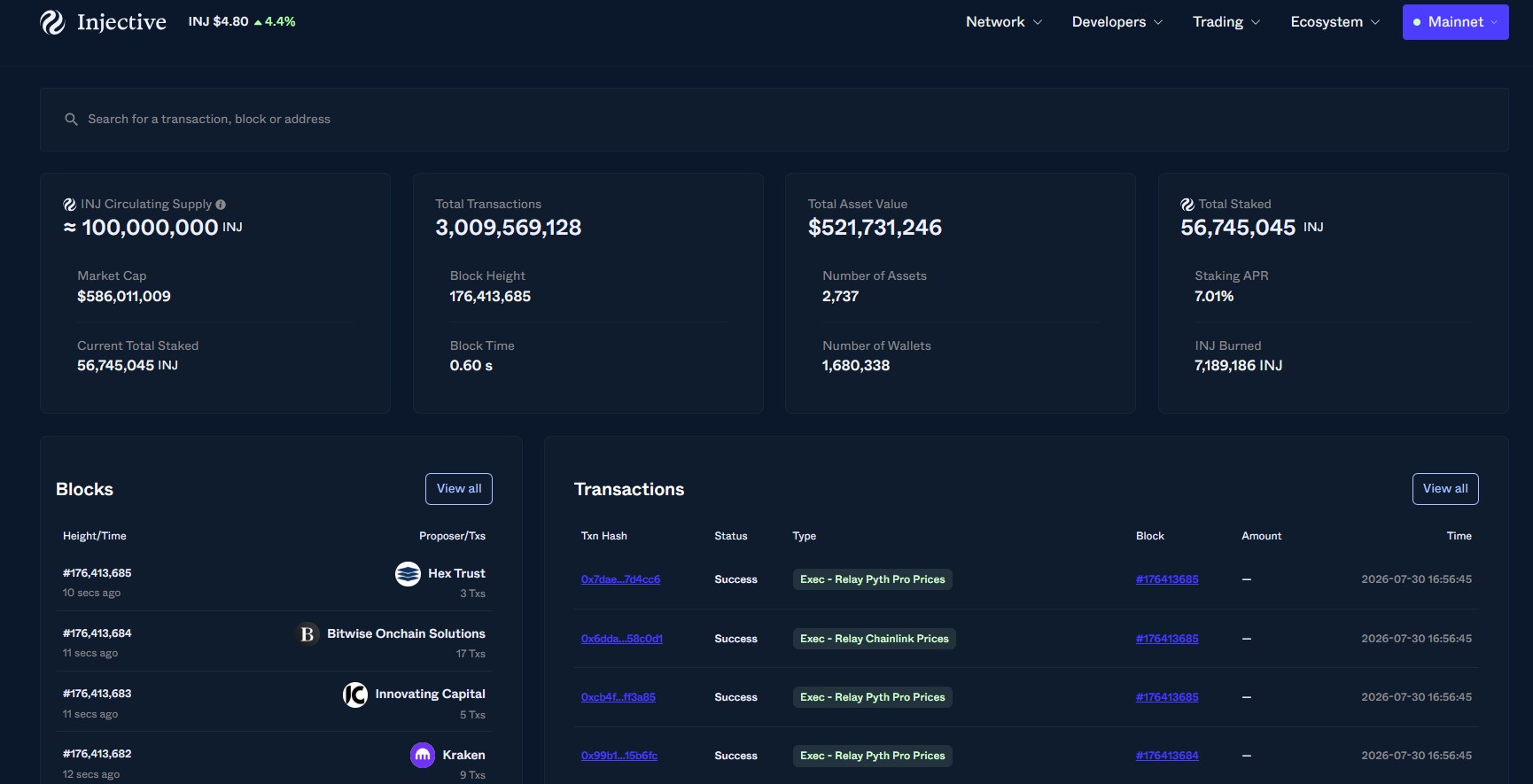1533x784 pixels.
Task: Open the Trading dropdown menu
Action: coord(1226,22)
